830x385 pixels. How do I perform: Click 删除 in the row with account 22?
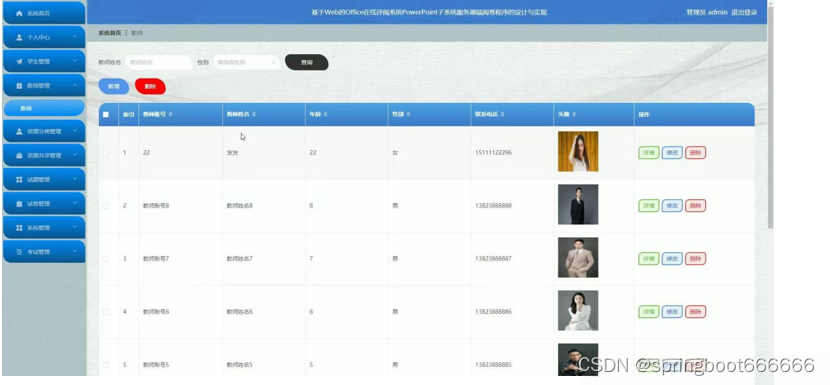tap(696, 153)
